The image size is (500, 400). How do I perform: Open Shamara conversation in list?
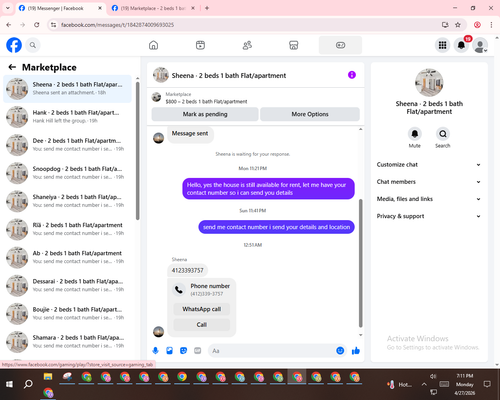tap(67, 342)
